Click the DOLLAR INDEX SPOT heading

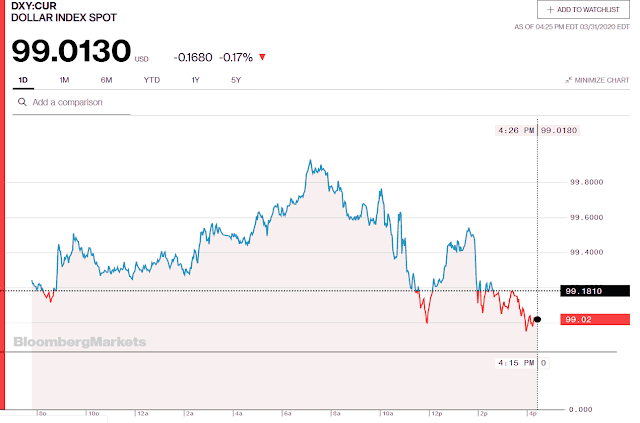64,18
